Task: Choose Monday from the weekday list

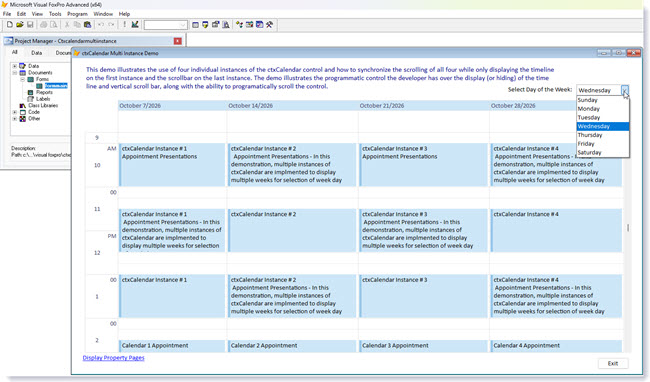Action: 603,109
